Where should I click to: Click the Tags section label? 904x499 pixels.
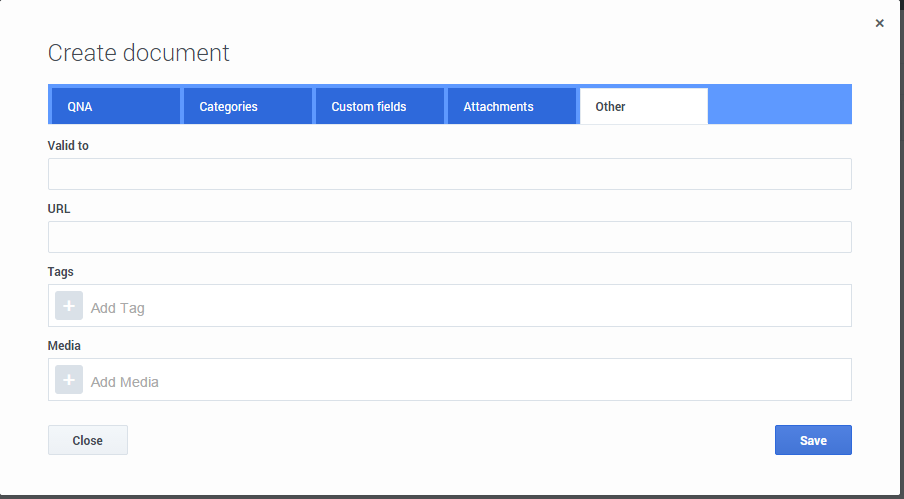tap(61, 272)
